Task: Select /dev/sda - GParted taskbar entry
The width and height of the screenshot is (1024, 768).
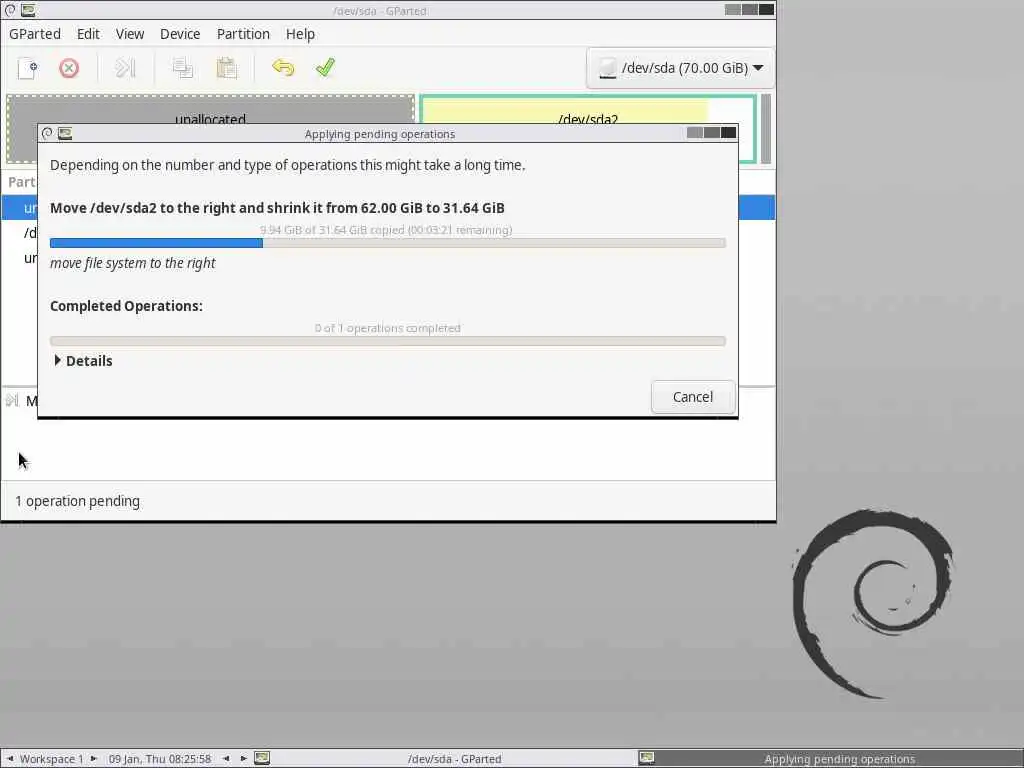Action: coord(445,758)
